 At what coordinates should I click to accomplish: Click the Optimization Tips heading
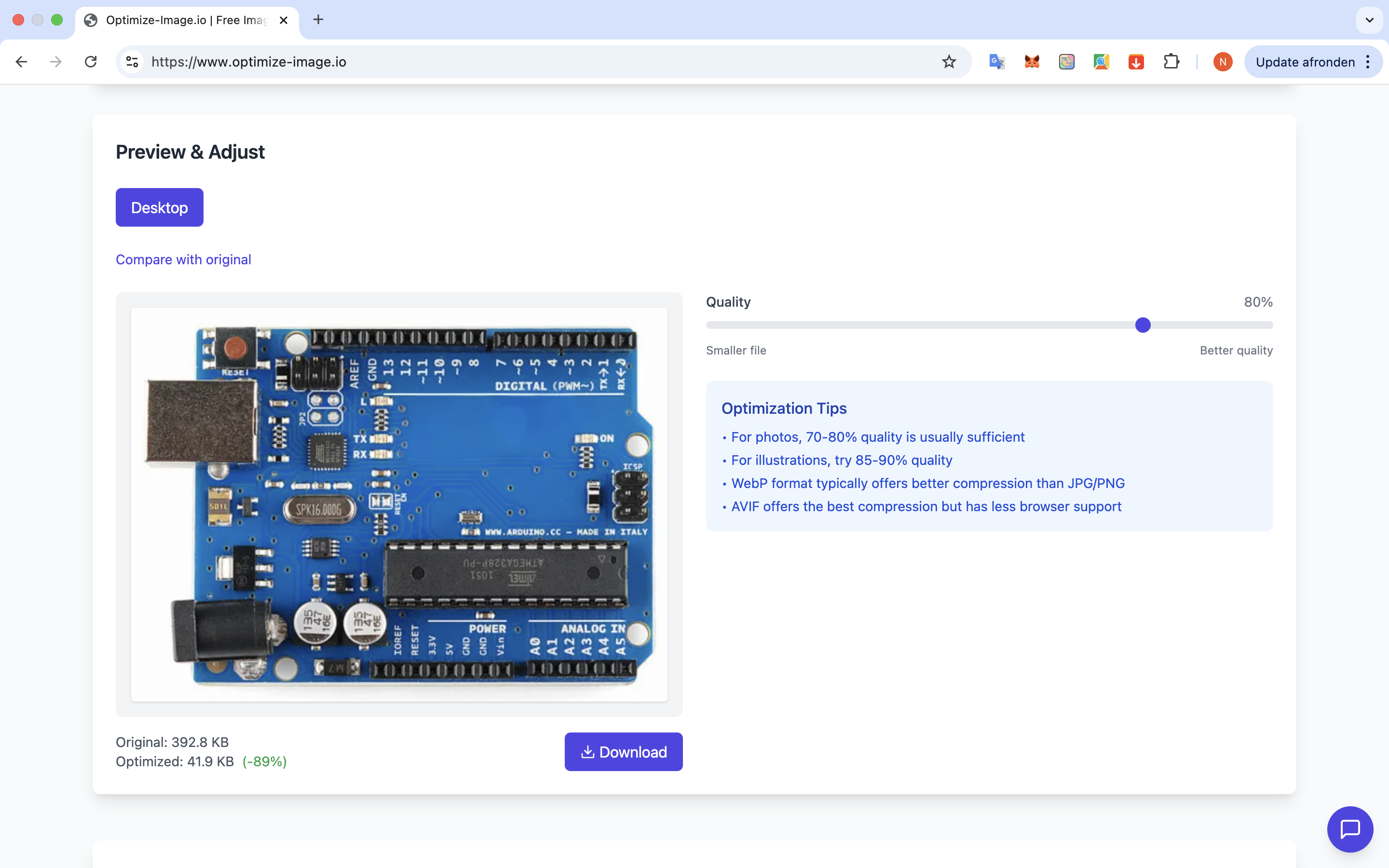pyautogui.click(x=783, y=408)
